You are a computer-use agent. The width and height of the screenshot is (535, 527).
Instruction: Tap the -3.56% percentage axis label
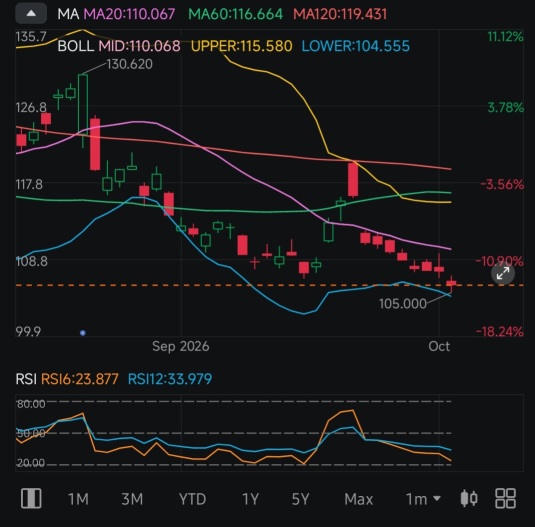click(502, 185)
